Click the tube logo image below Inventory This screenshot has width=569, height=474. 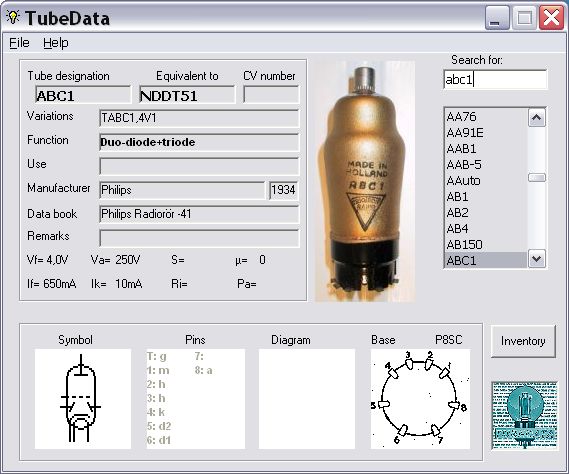(x=524, y=416)
